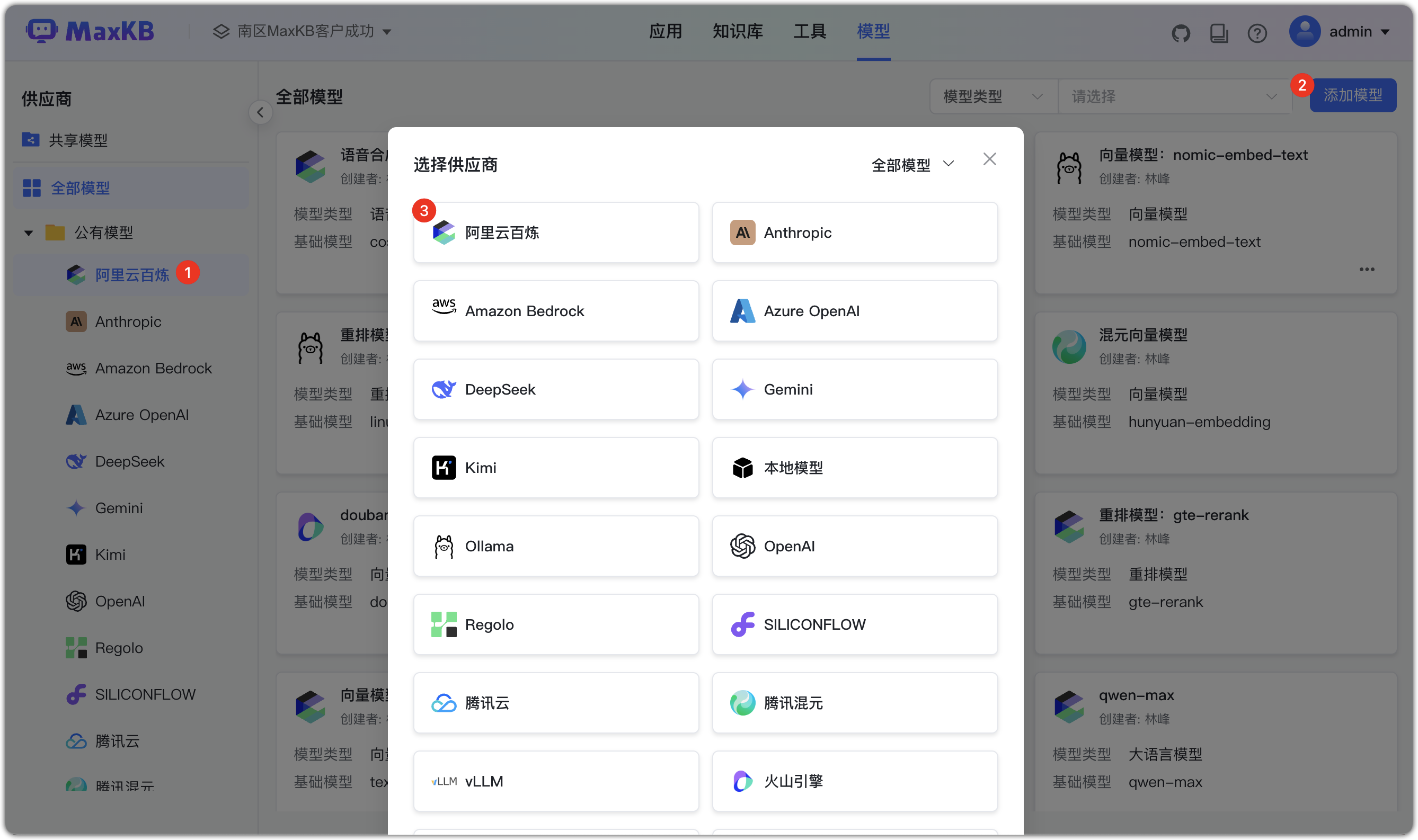Close the 选择供应商 dialog
The height and width of the screenshot is (840, 1418).
(989, 159)
